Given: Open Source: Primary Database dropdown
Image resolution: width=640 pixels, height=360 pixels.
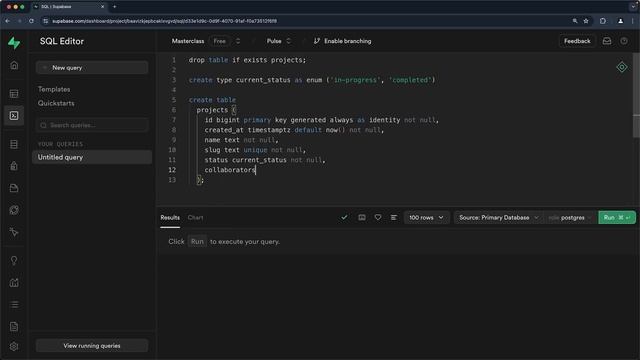Looking at the screenshot, I should [498, 218].
